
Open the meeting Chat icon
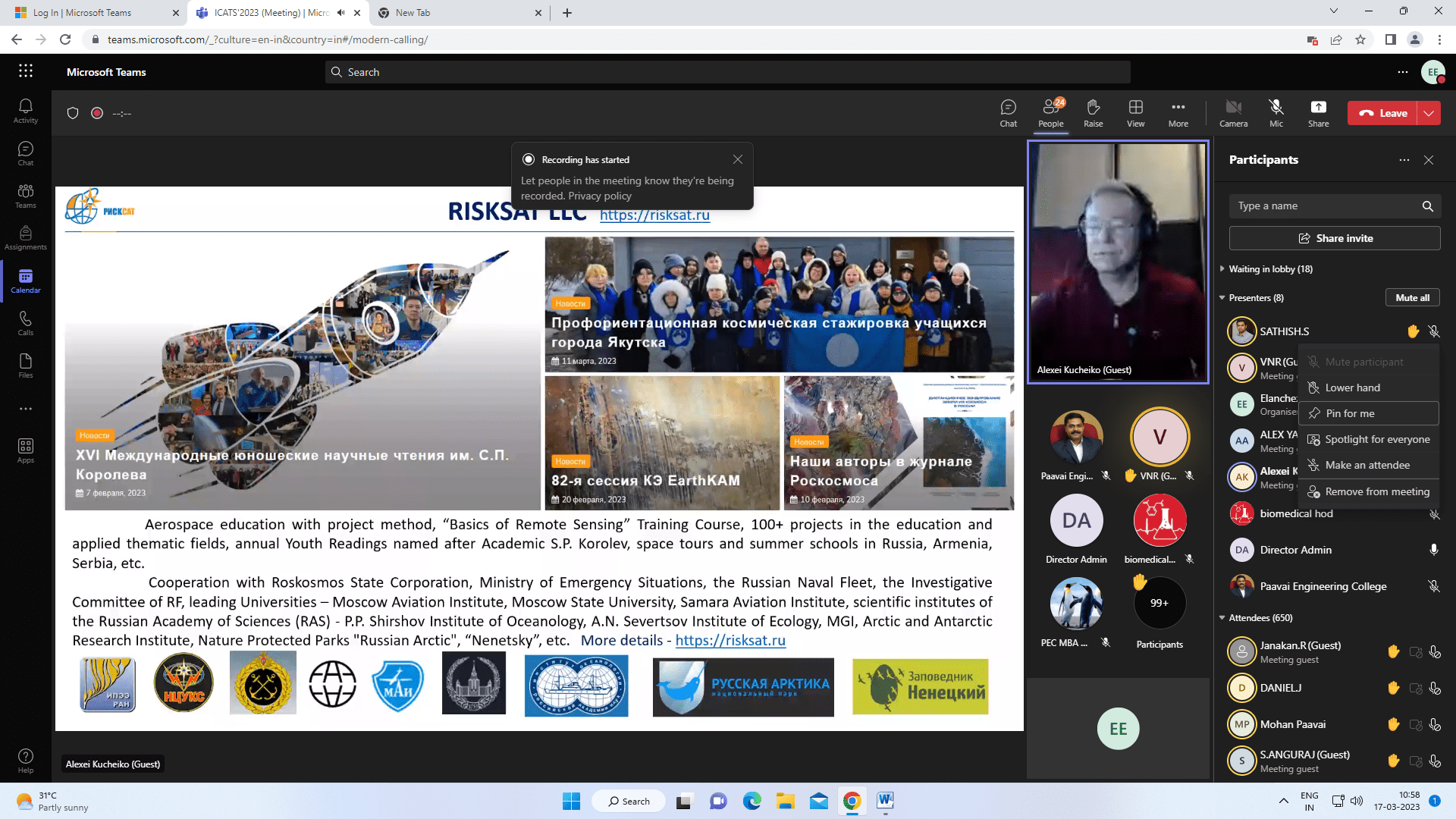click(x=1008, y=112)
